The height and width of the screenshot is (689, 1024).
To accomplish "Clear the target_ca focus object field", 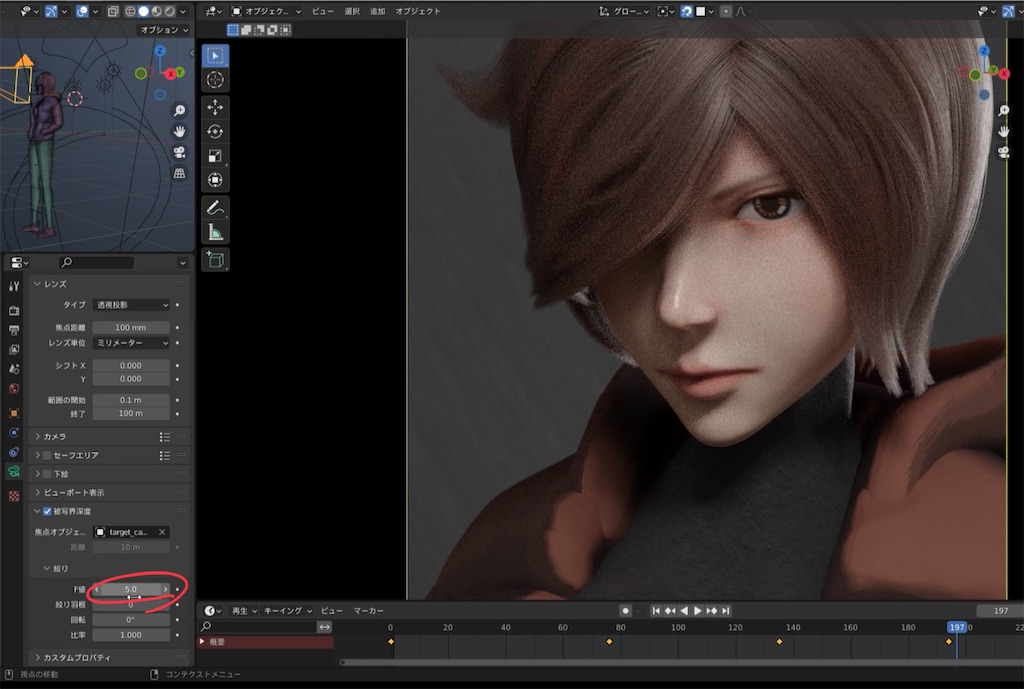I will (x=162, y=532).
